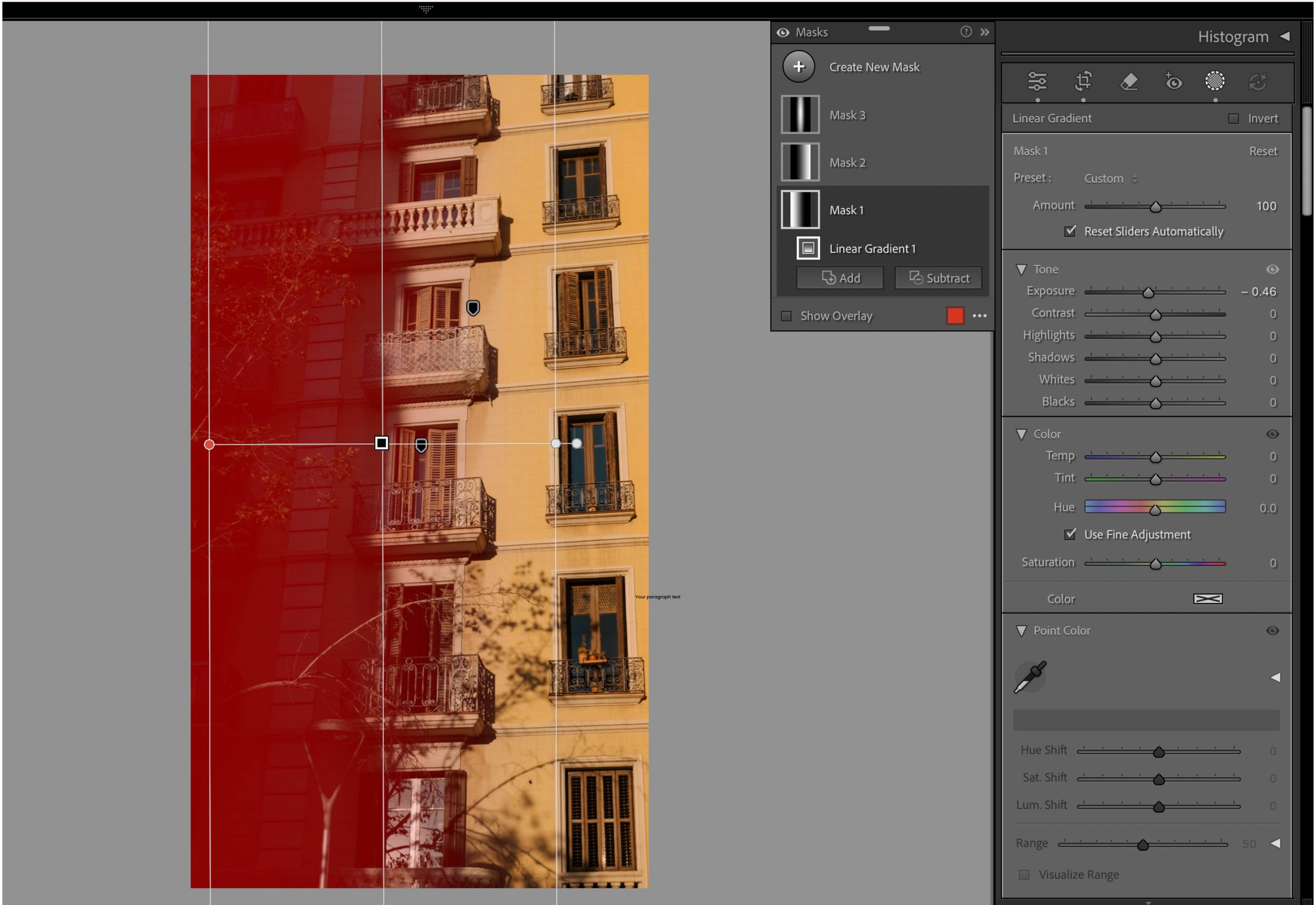Click the red overlay color swatch
Viewport: 1316px width, 905px height.
955,316
